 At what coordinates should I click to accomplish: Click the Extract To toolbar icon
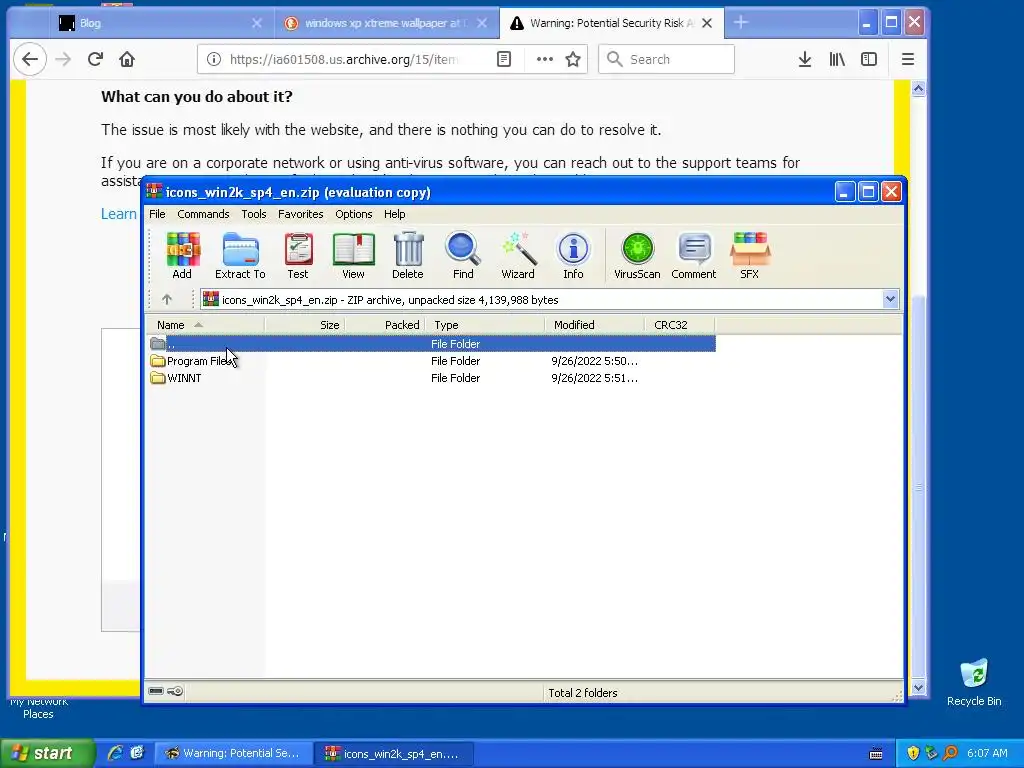(240, 256)
